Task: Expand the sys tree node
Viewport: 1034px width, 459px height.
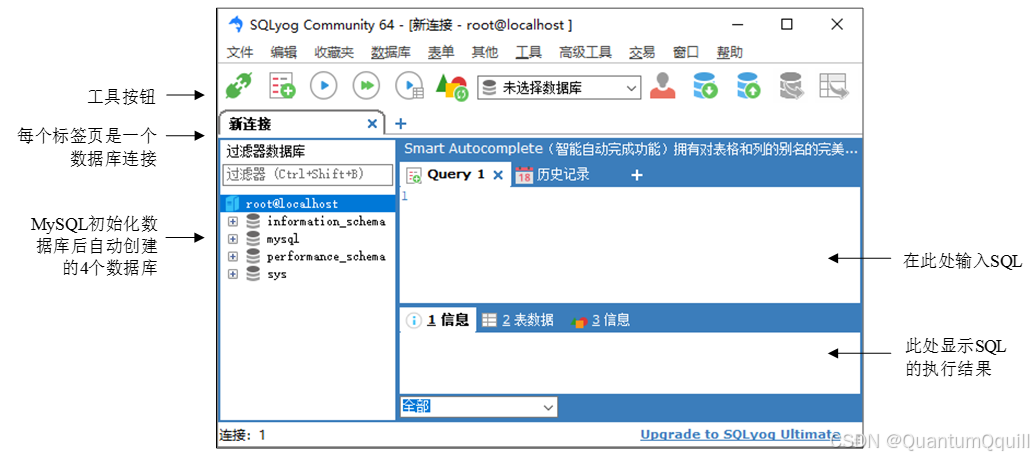Action: pyautogui.click(x=232, y=273)
